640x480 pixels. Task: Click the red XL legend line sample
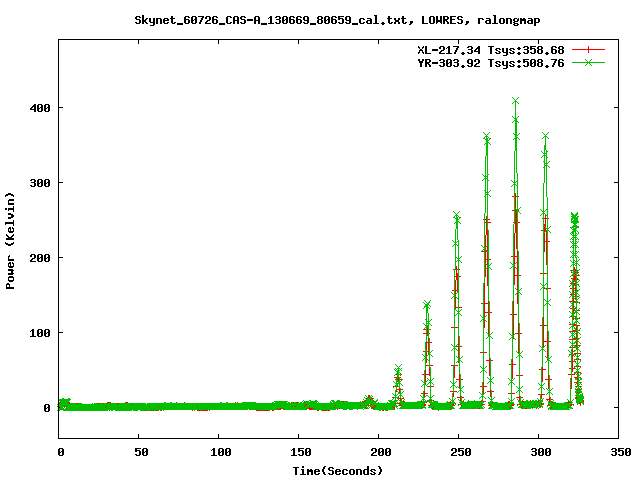tap(588, 50)
